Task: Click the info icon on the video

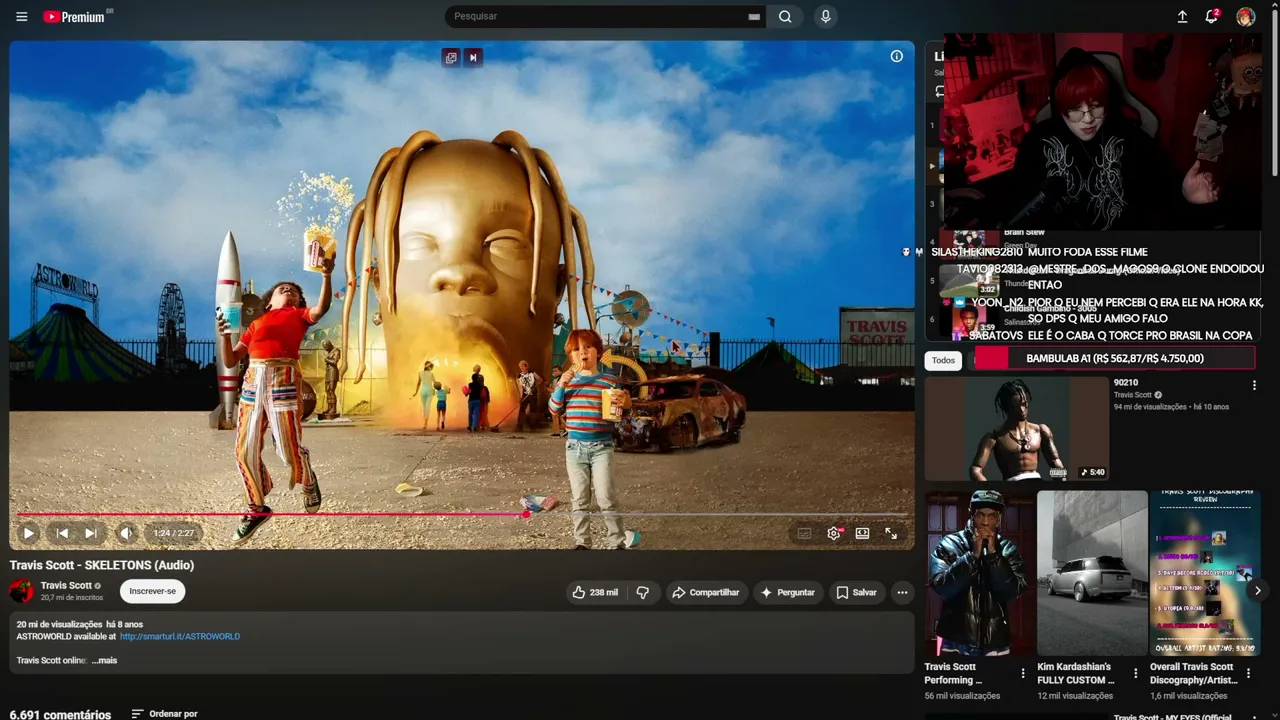Action: [x=897, y=56]
